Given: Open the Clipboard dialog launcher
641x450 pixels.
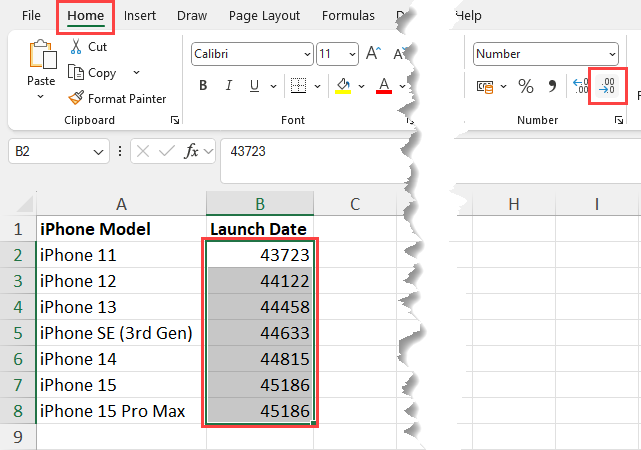Looking at the screenshot, I should [175, 120].
